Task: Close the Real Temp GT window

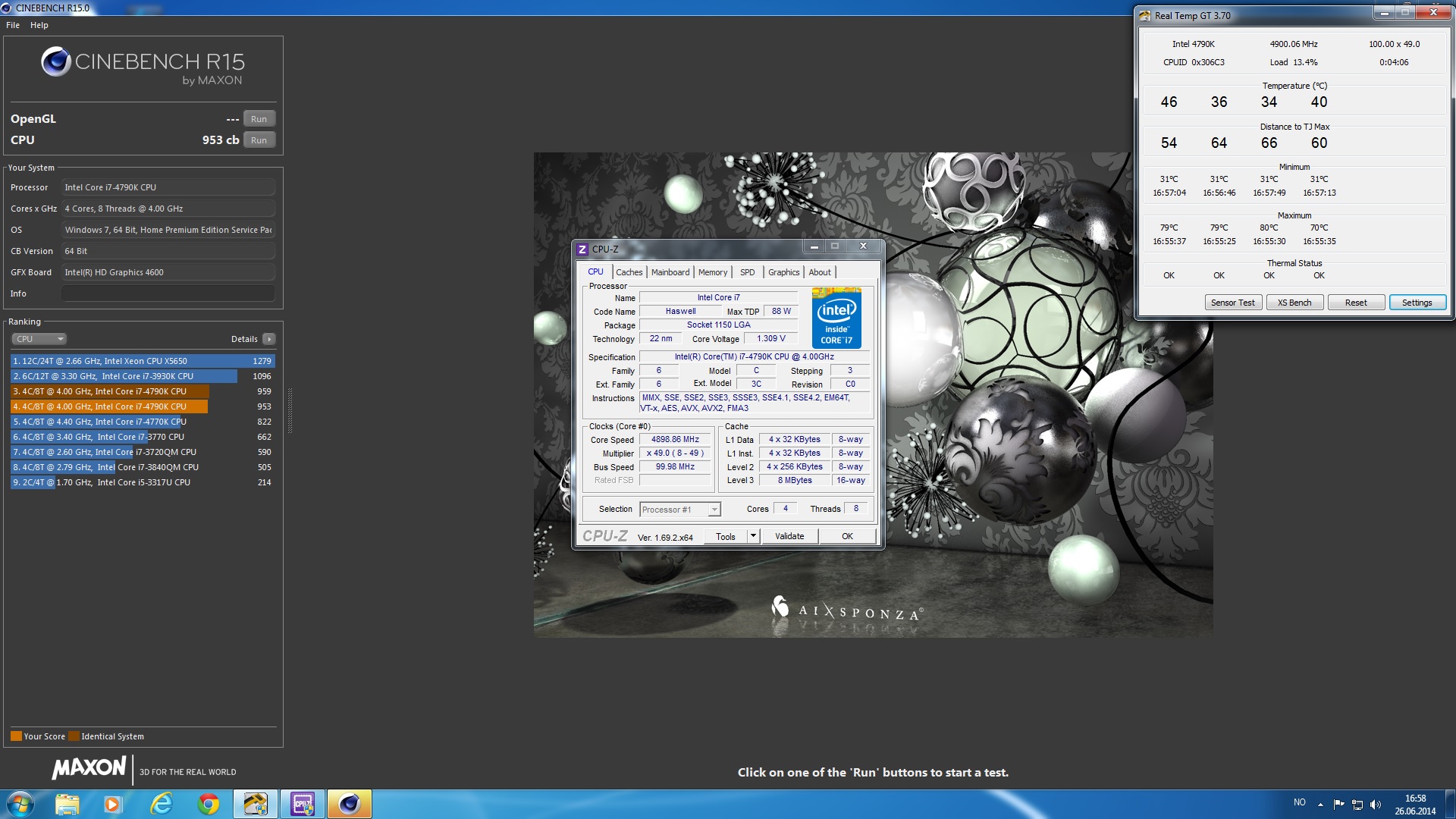Action: [1433, 13]
